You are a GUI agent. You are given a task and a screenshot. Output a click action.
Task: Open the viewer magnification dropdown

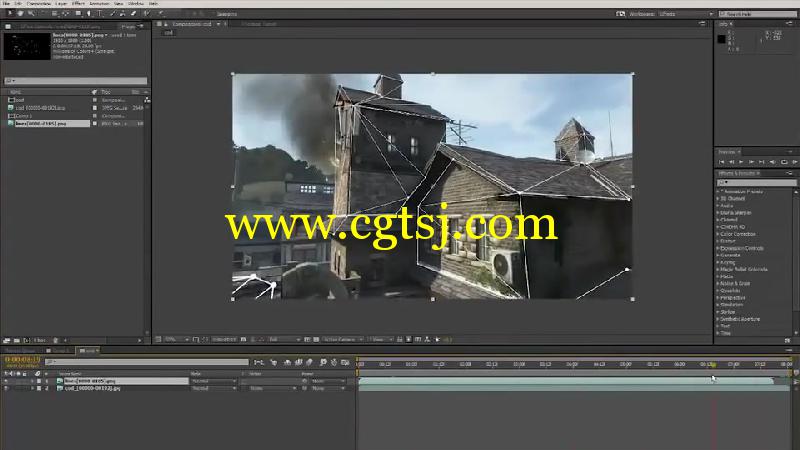pos(177,339)
